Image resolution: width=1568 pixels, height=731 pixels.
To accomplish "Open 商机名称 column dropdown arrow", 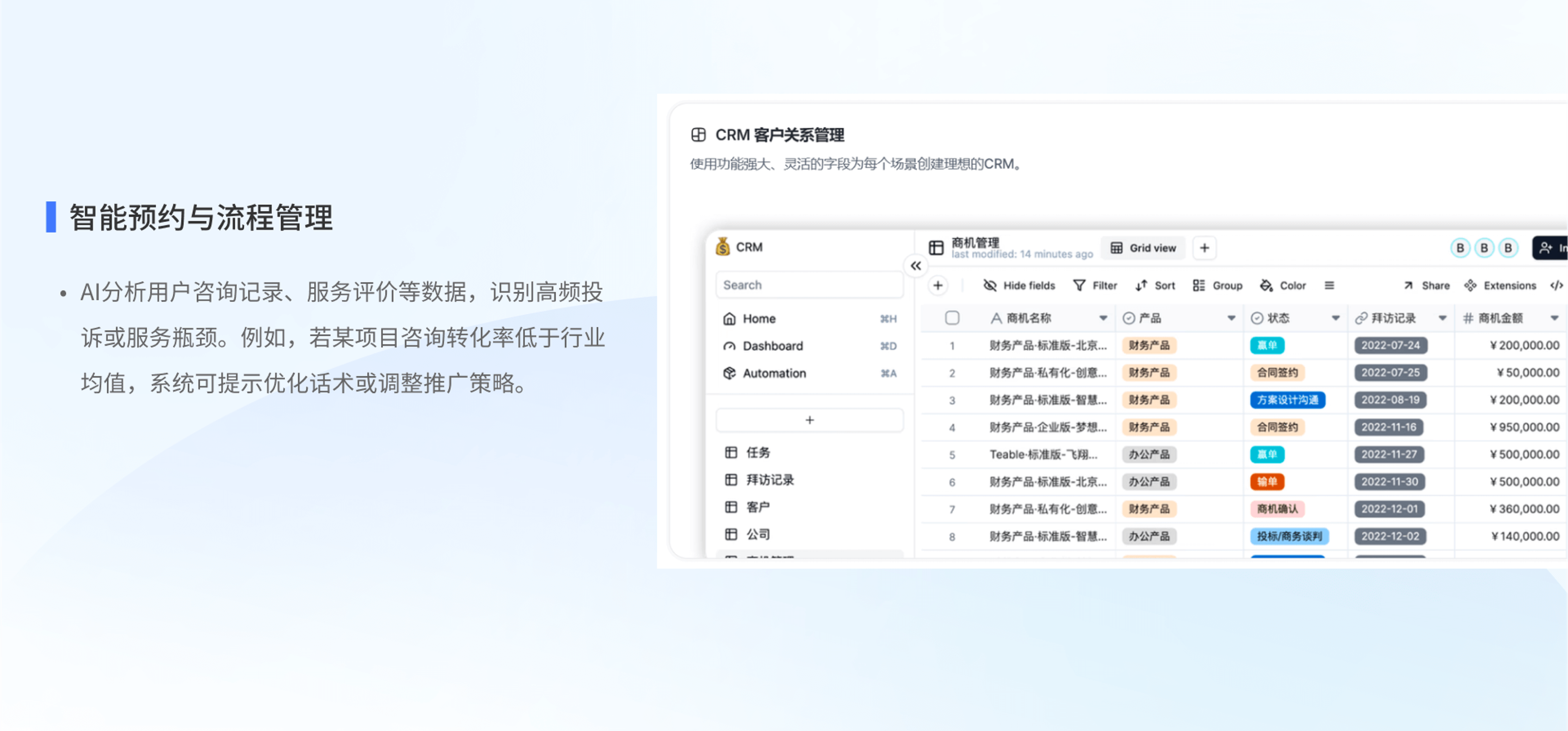I will (x=1103, y=318).
